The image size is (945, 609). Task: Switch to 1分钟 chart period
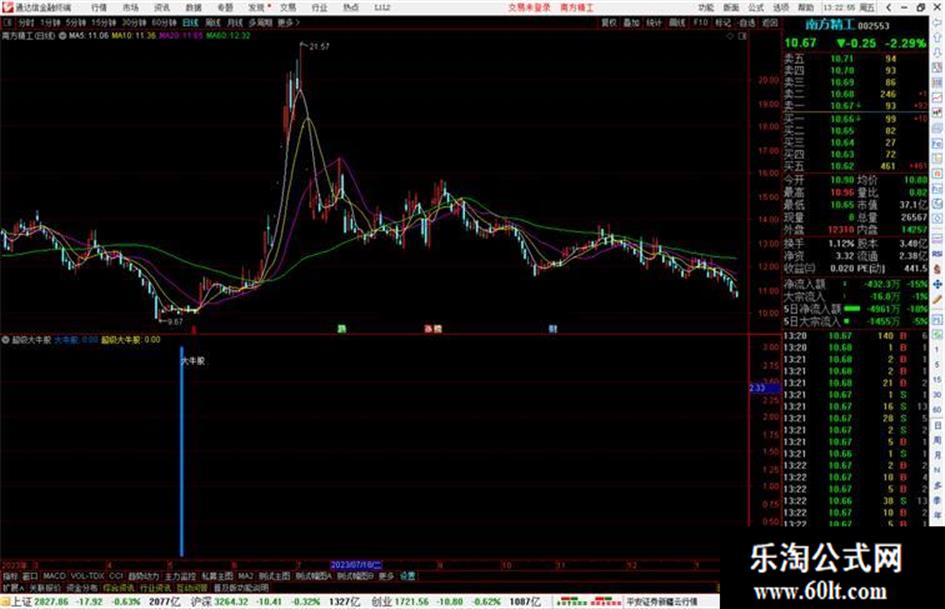50,22
